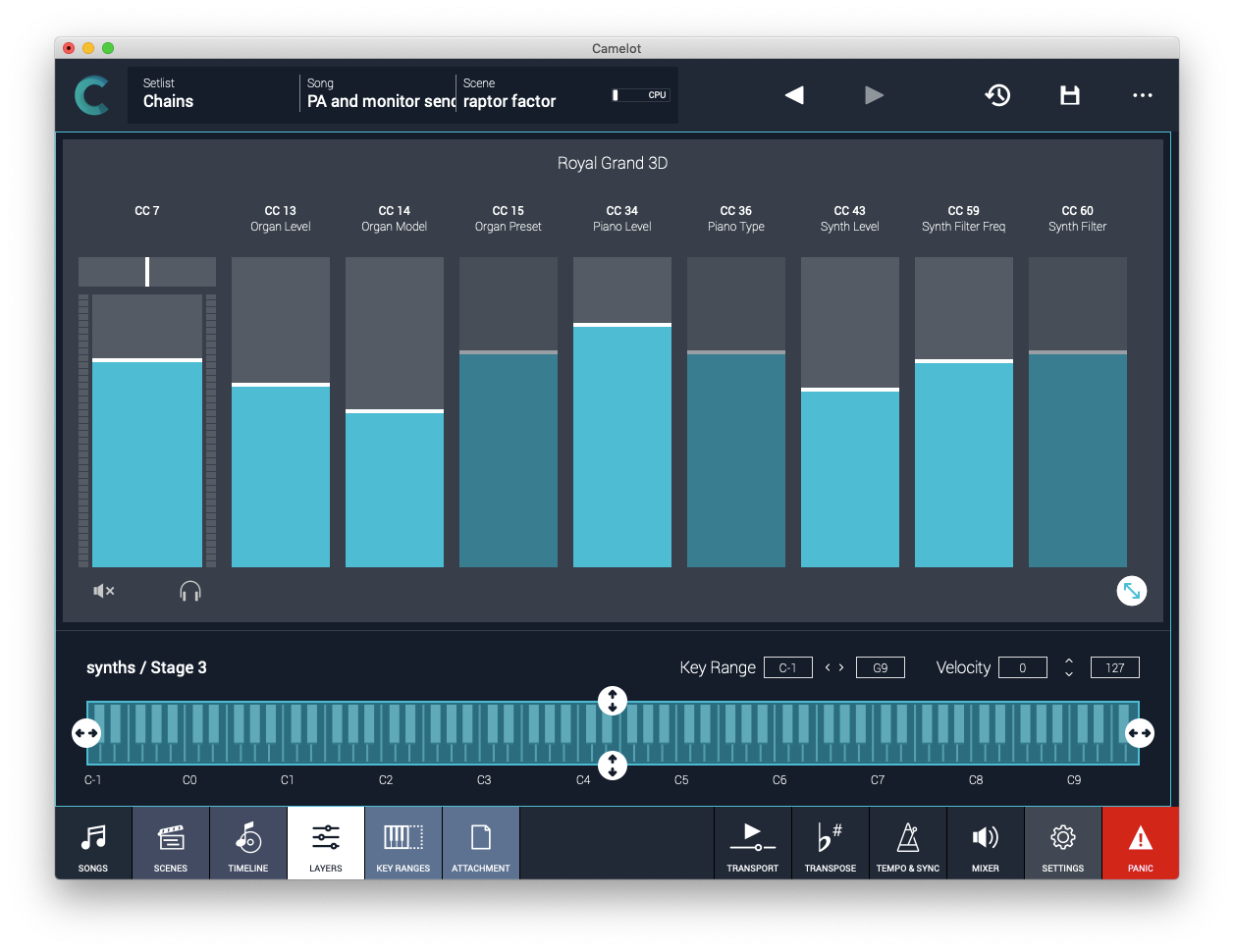1234x952 pixels.
Task: Click the Key Range low field C-1
Action: tap(788, 667)
